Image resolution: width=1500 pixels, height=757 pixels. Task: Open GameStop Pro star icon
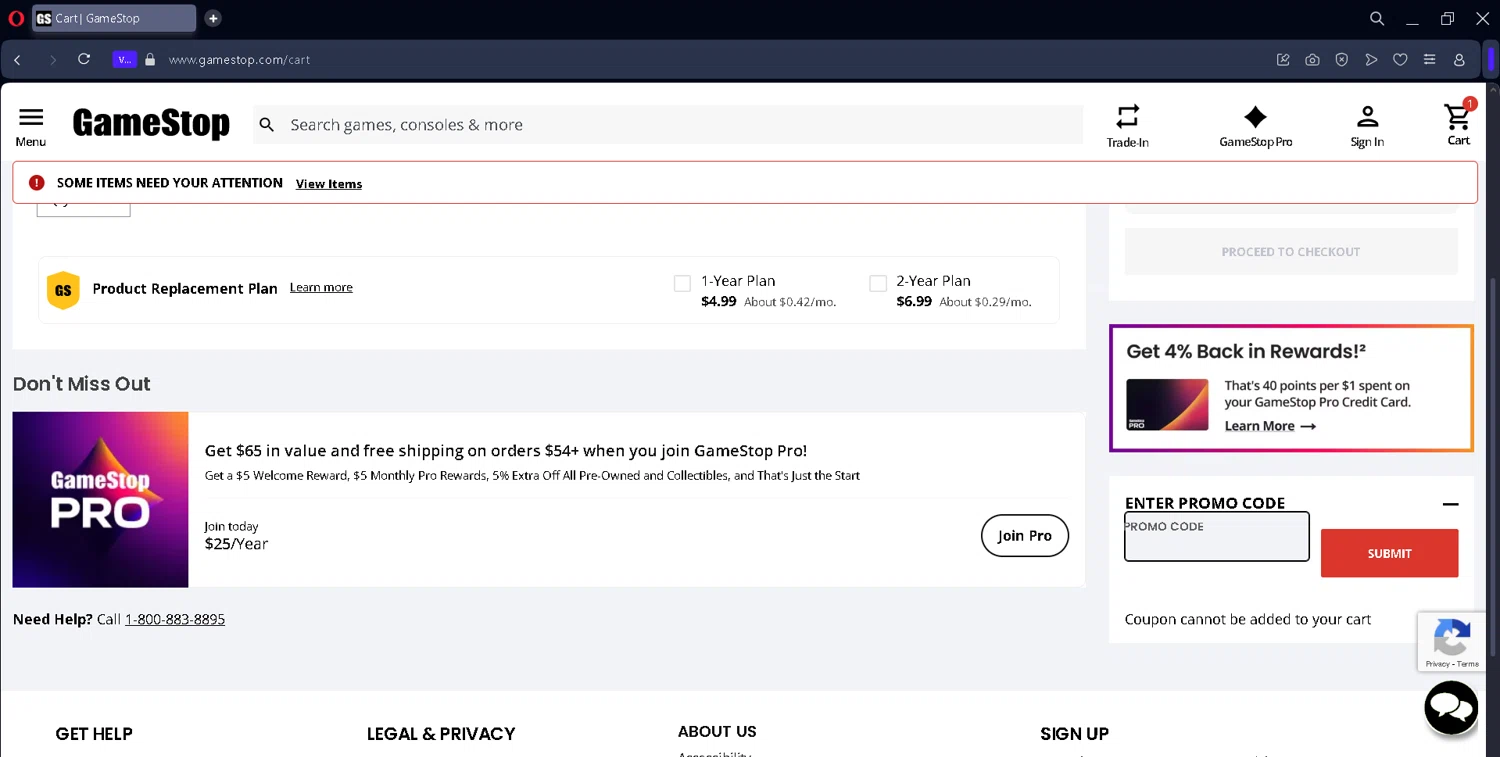click(x=1255, y=116)
